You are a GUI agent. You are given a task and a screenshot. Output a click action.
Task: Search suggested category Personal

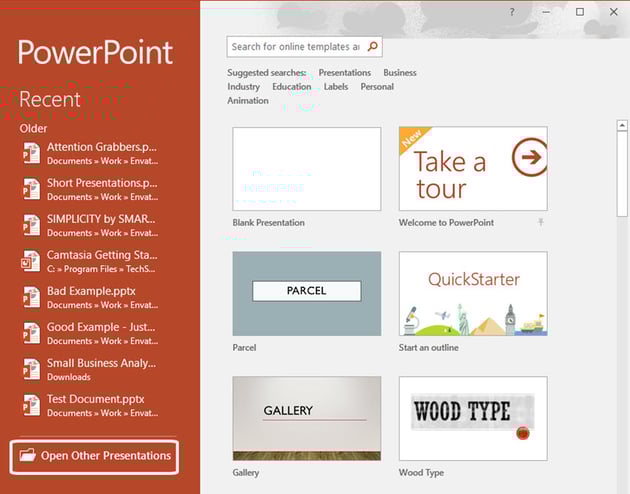pos(377,87)
